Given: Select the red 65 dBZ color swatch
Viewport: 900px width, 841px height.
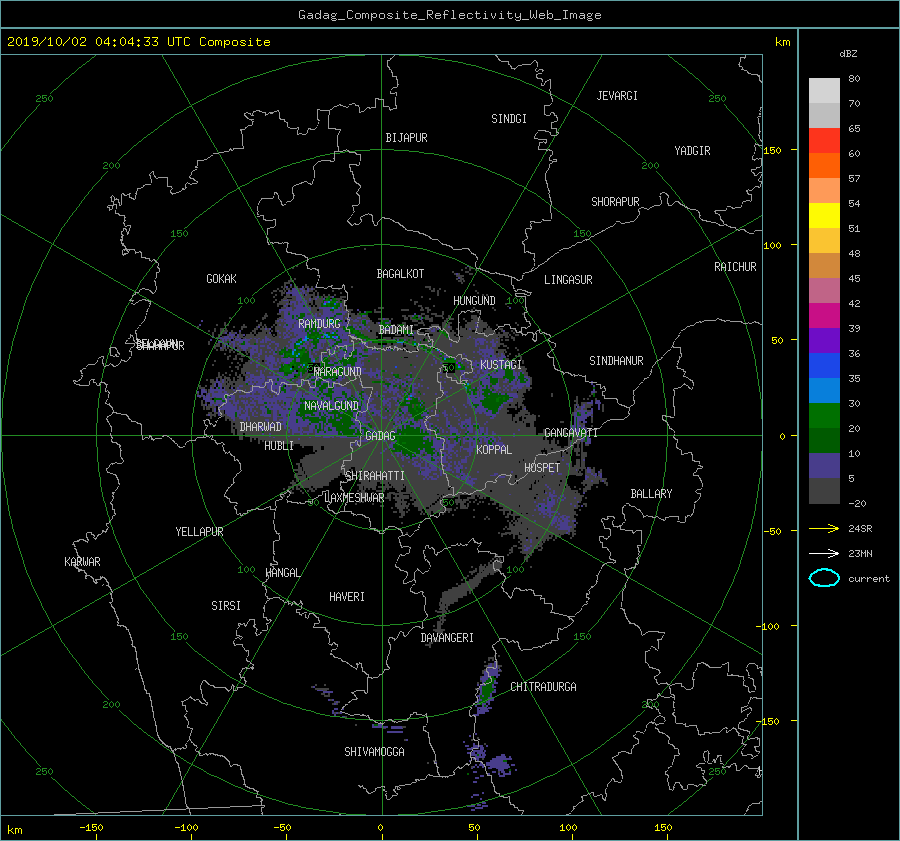Looking at the screenshot, I should point(824,140).
